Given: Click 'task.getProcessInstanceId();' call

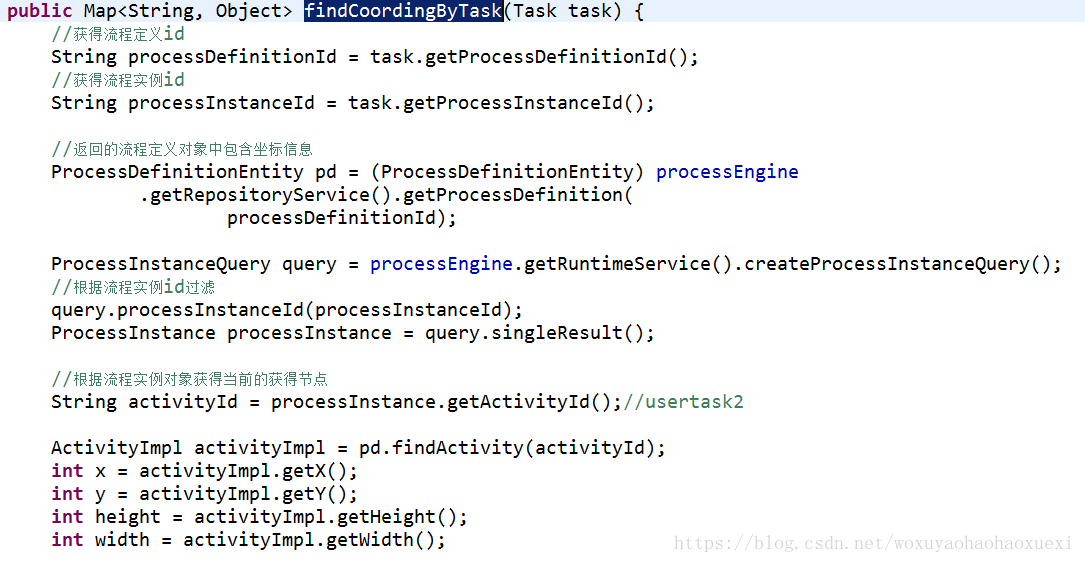Looking at the screenshot, I should click(x=501, y=103).
